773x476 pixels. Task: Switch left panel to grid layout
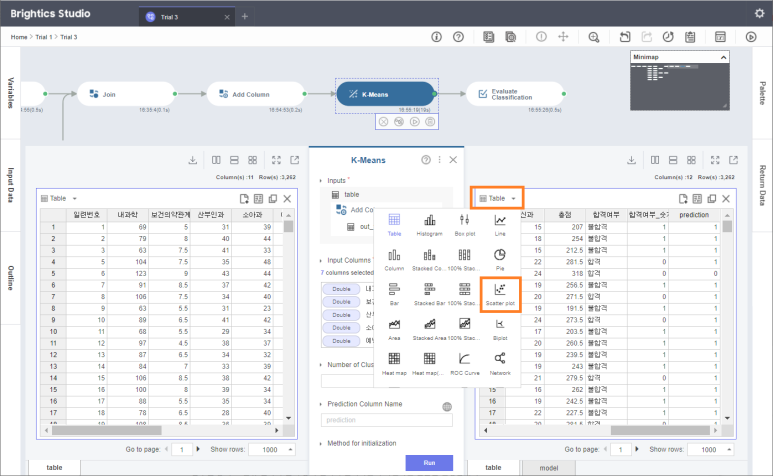252,160
